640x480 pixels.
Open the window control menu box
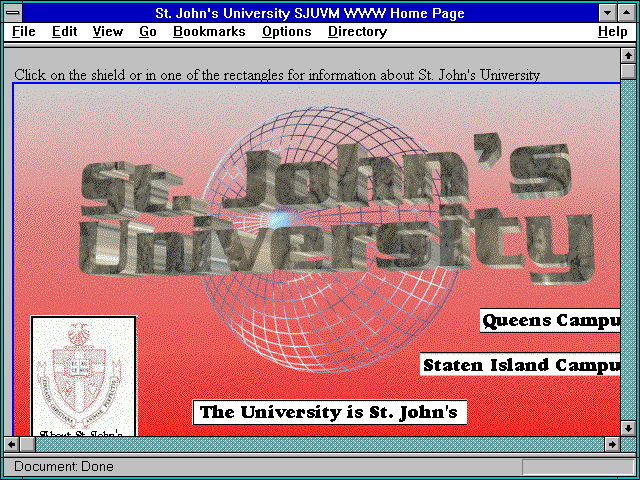click(x=13, y=13)
